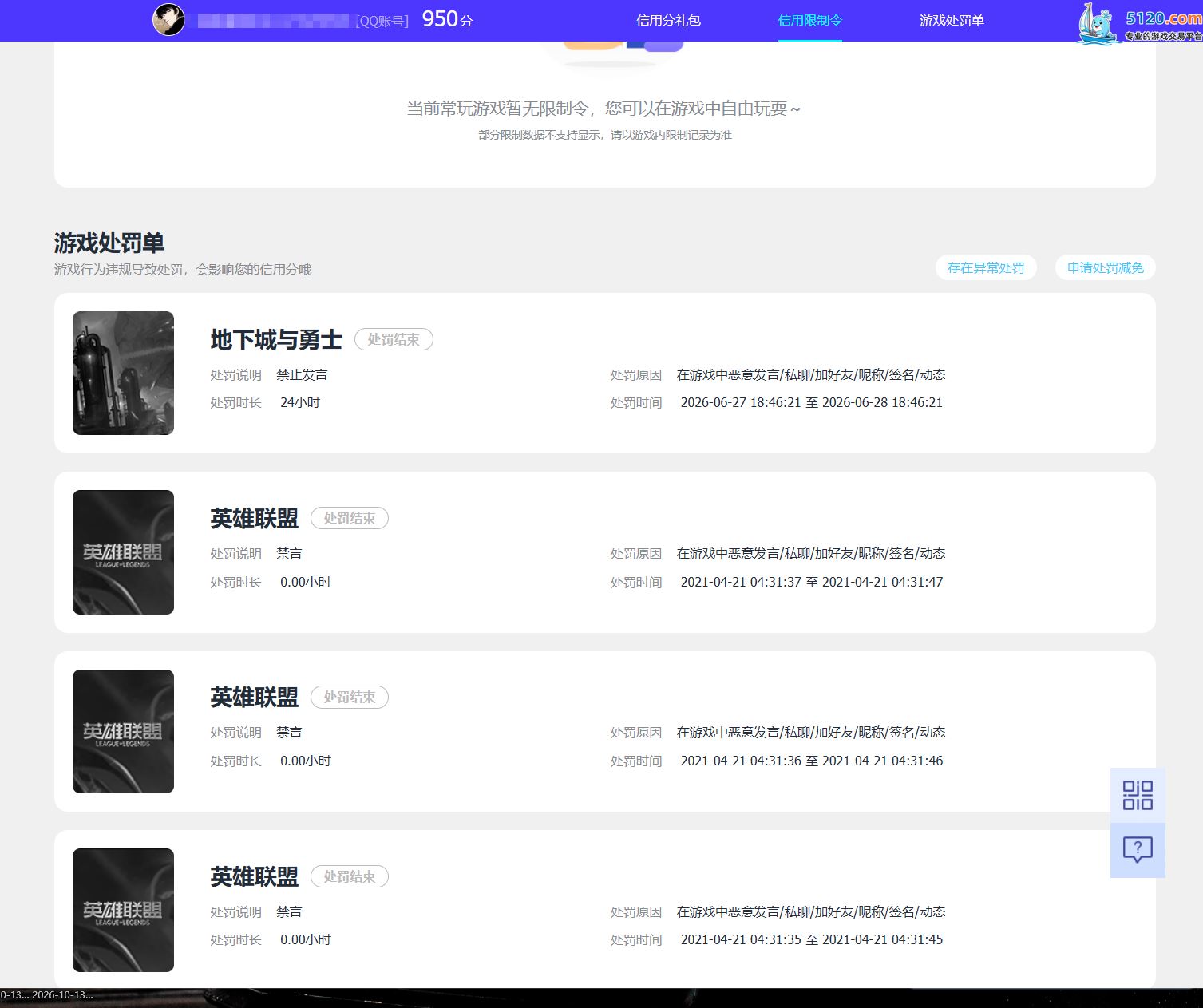Image resolution: width=1203 pixels, height=1008 pixels.
Task: Switch to 信用限制令 tab
Action: (x=810, y=20)
